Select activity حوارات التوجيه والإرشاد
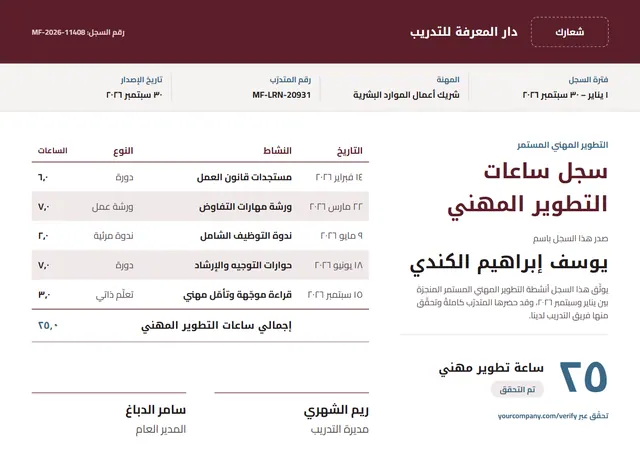This screenshot has width=640, height=453. tap(243, 265)
